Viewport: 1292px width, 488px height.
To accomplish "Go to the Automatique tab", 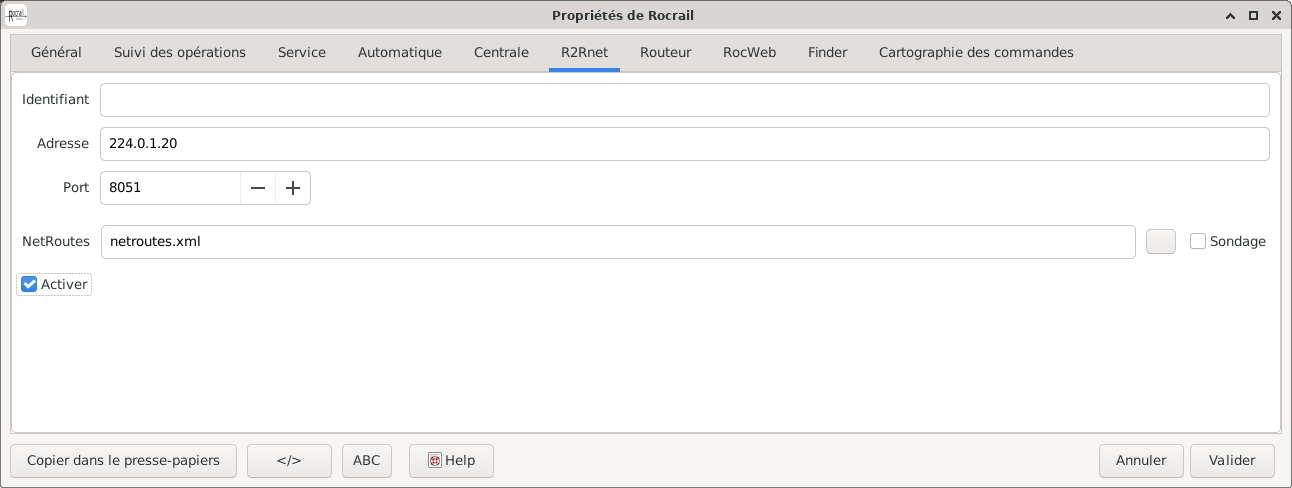I will (x=400, y=53).
